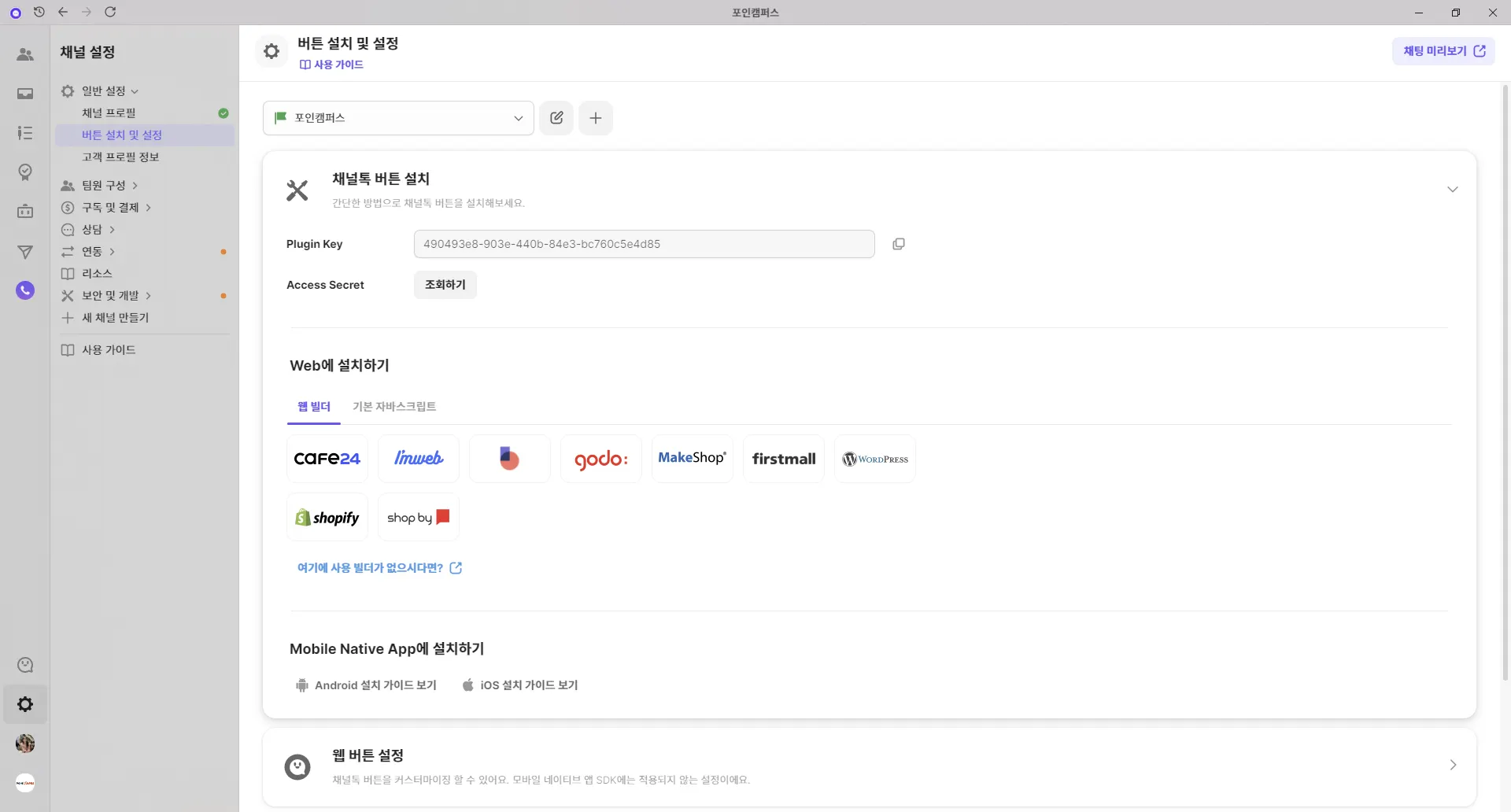Open the settings gear in left rail
The height and width of the screenshot is (812, 1511).
(x=25, y=704)
